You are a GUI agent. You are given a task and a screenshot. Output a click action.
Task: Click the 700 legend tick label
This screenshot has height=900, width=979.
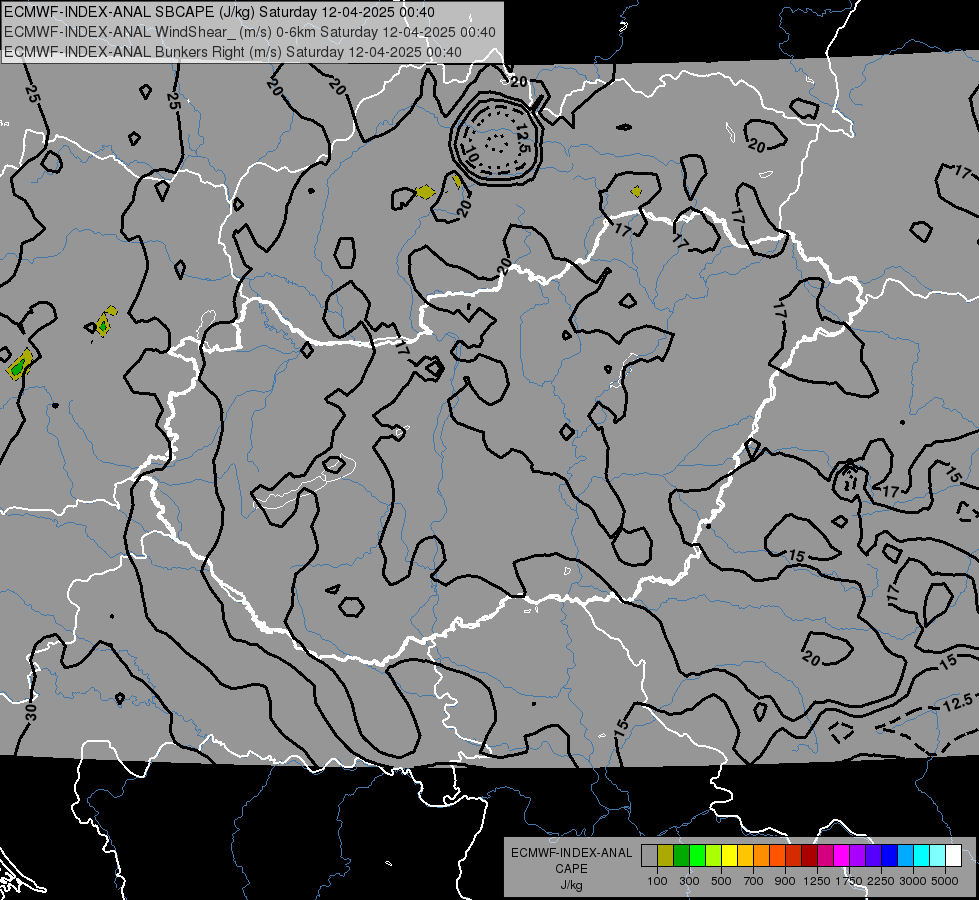[754, 881]
